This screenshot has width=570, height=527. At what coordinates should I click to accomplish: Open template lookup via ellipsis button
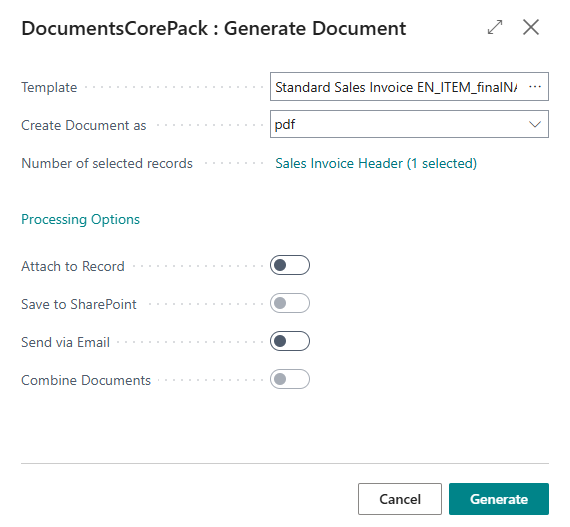pos(535,87)
